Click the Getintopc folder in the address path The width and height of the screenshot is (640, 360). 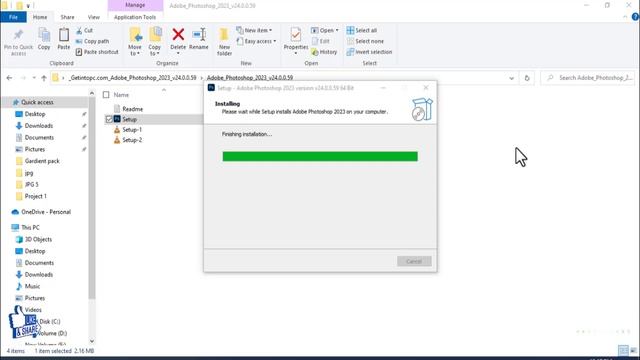point(132,78)
